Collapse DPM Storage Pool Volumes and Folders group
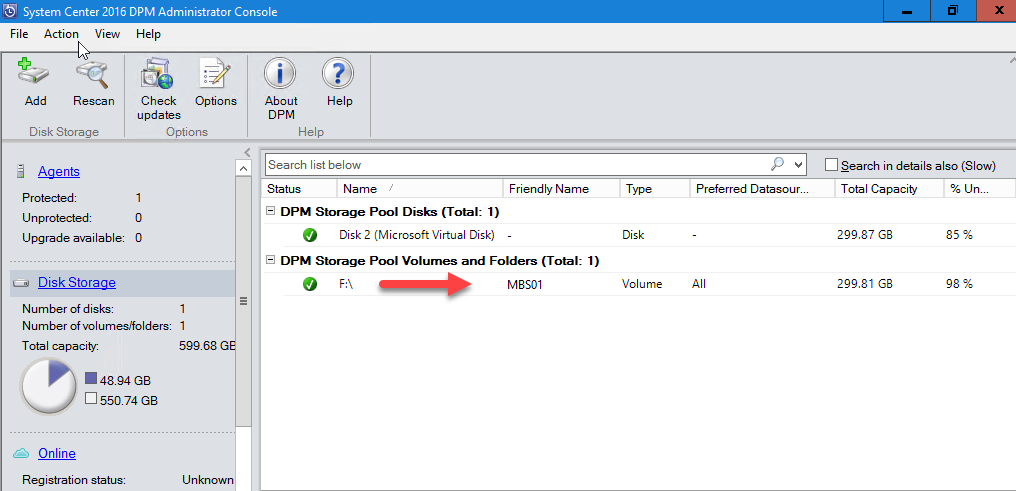Screen dimensions: 1016x491 [x=271, y=260]
